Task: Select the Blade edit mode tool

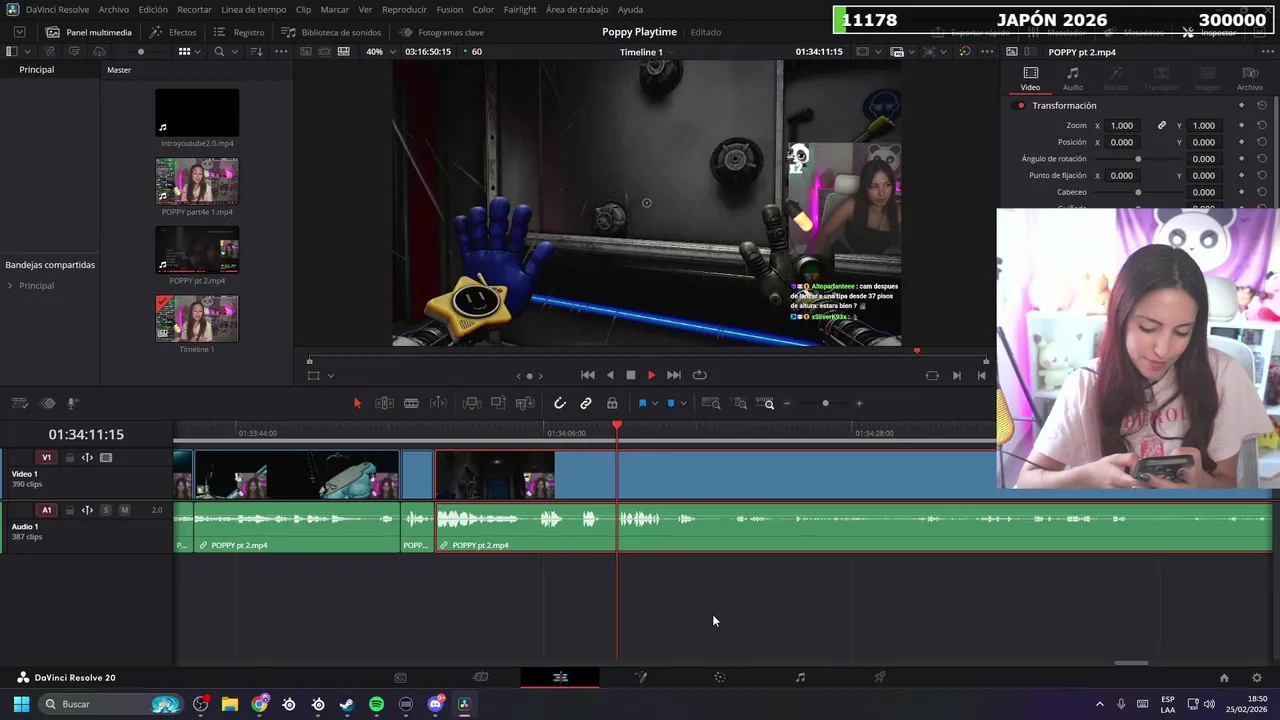Action: (411, 403)
